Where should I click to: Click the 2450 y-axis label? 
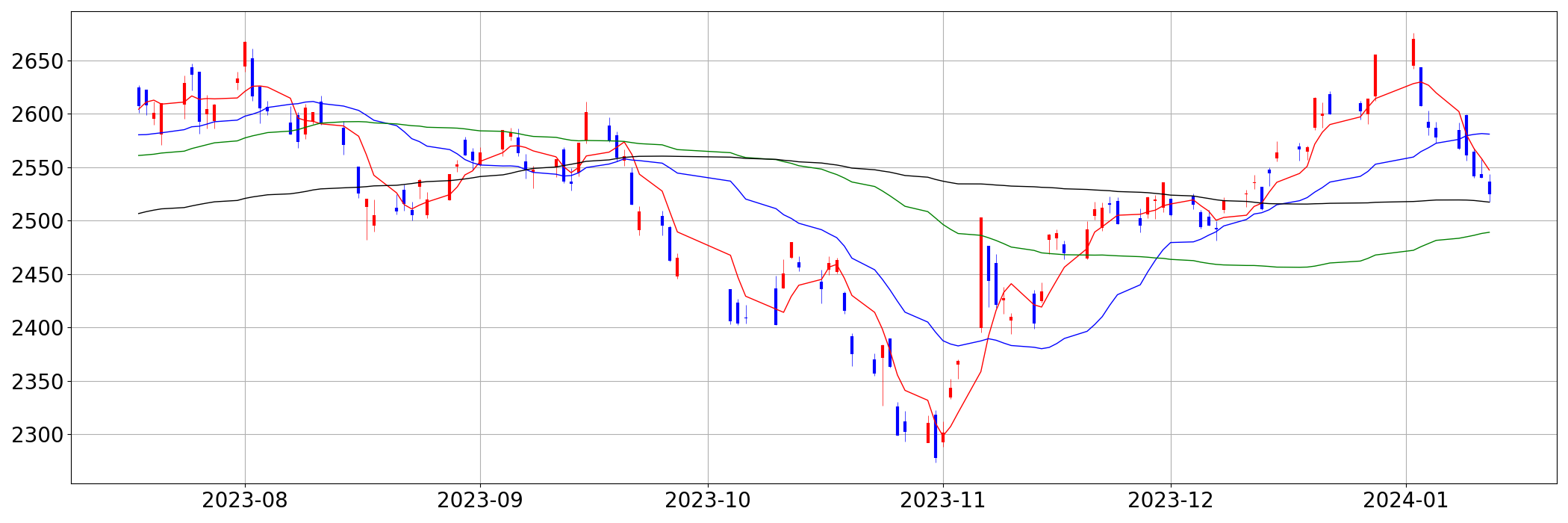pyautogui.click(x=37, y=275)
